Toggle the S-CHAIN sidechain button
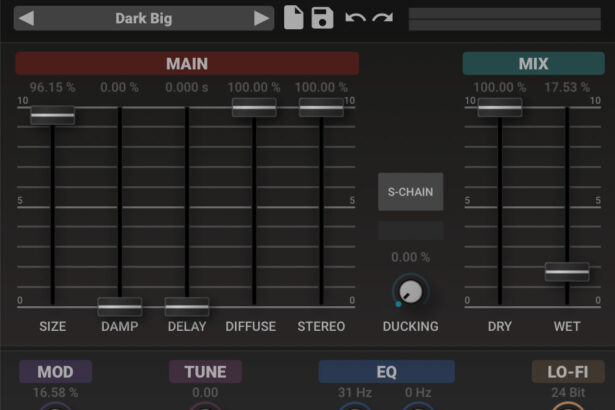This screenshot has width=615, height=410. click(x=410, y=191)
